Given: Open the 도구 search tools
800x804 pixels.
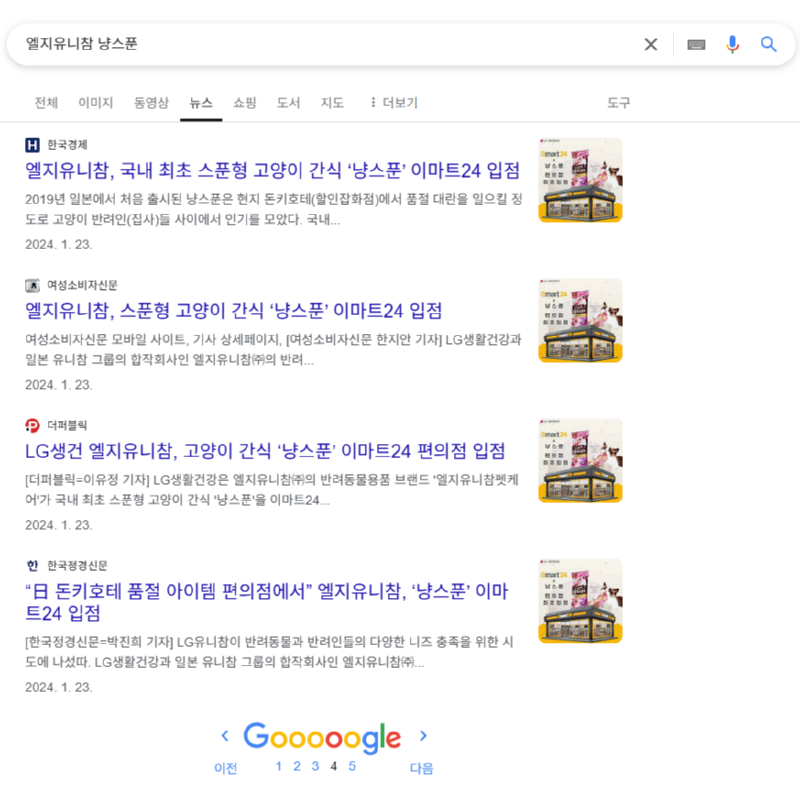Looking at the screenshot, I should pos(618,103).
